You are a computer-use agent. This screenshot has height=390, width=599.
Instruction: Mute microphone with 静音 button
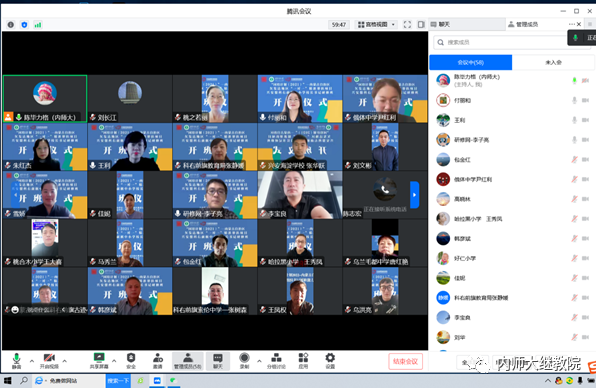click(x=16, y=361)
